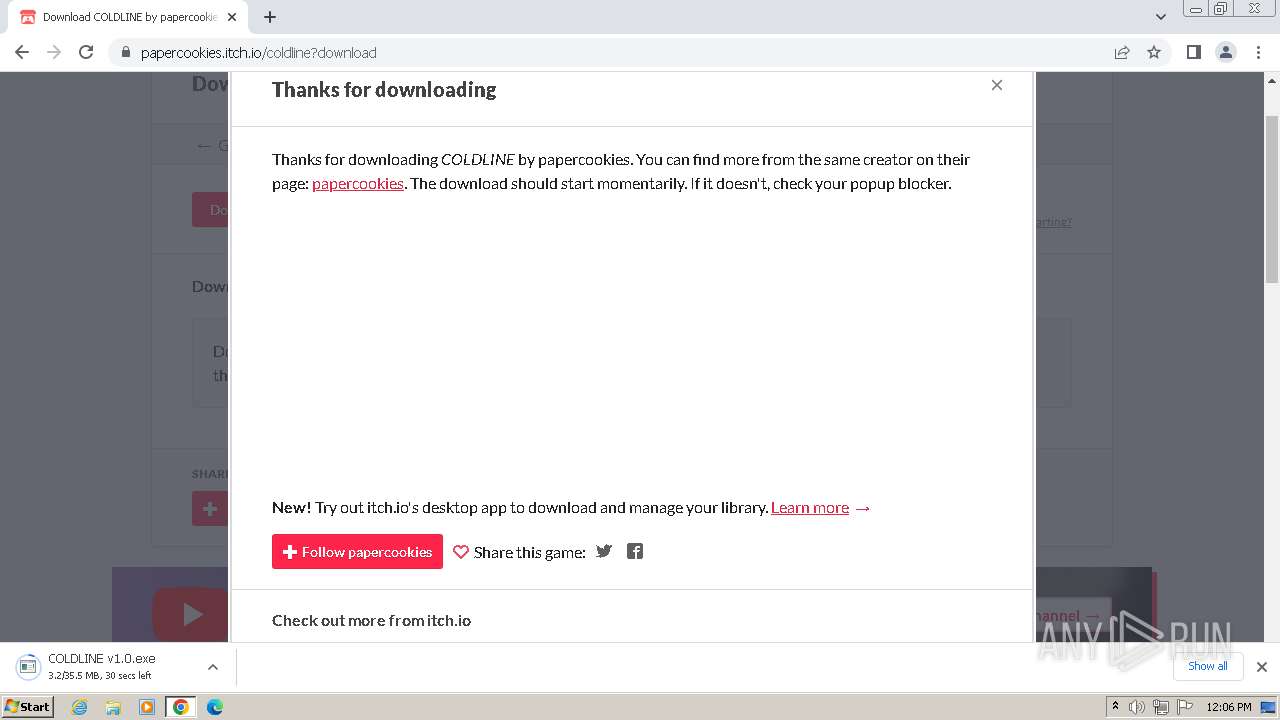Open the Chrome profile menu
Screen dimensions: 1280x720
pos(1226,52)
